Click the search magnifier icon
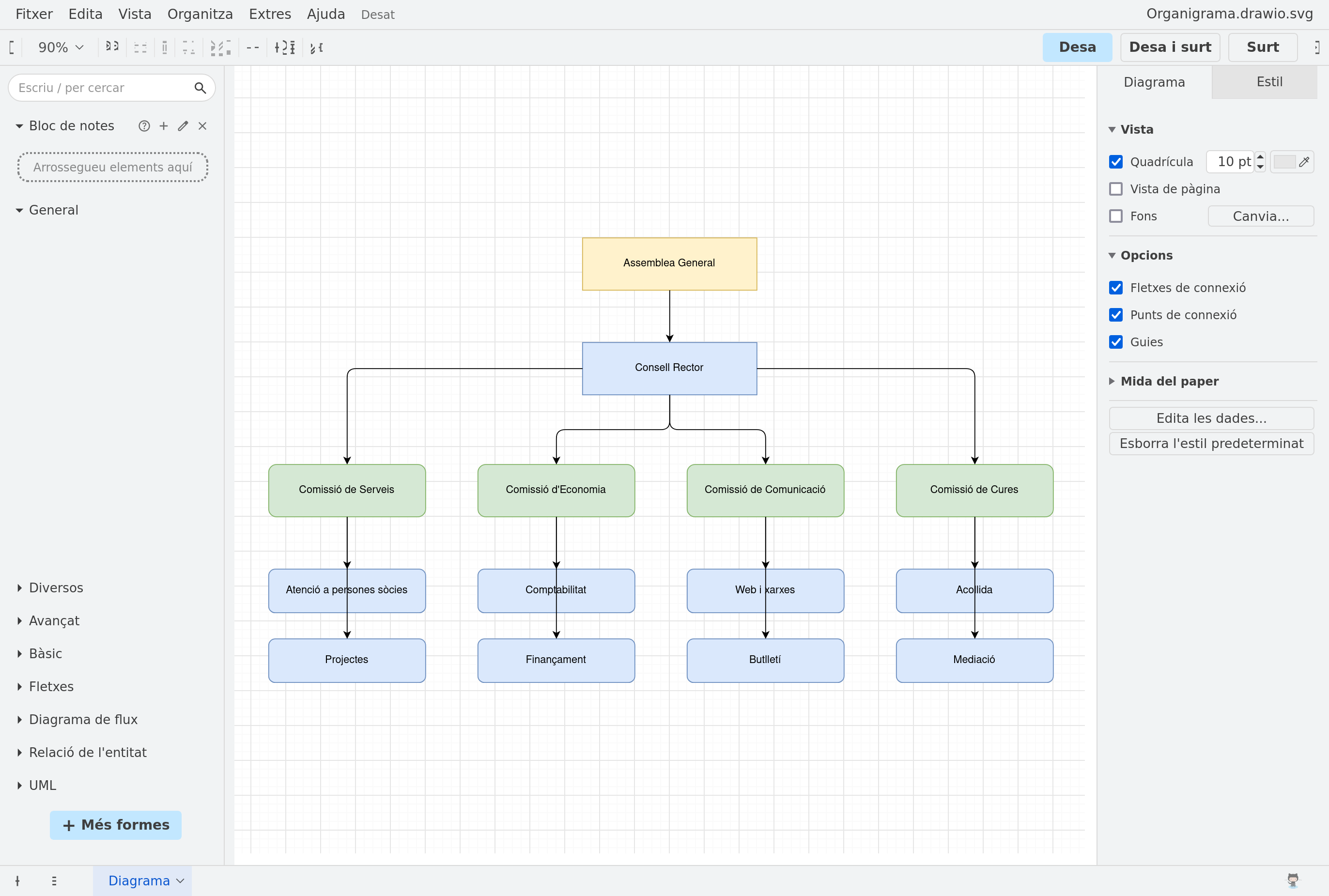 pyautogui.click(x=200, y=88)
